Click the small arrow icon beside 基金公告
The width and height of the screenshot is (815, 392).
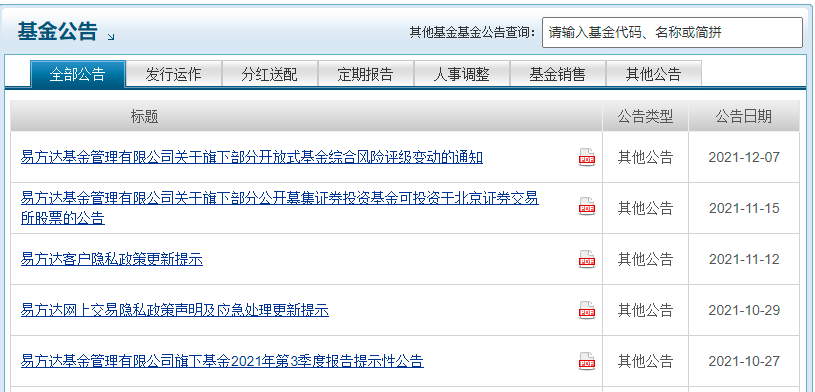click(111, 36)
